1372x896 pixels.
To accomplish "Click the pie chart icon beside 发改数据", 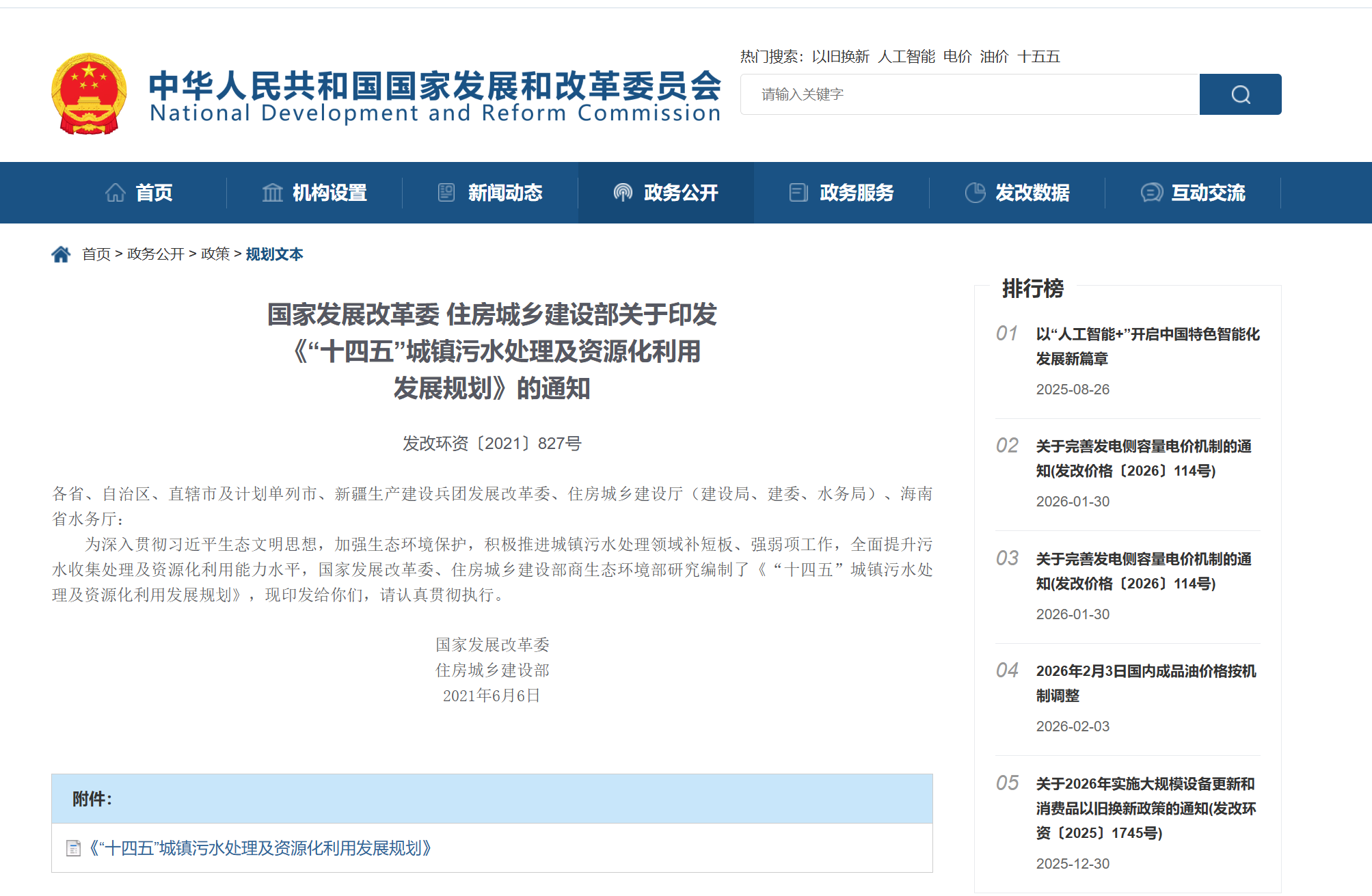I will [975, 193].
